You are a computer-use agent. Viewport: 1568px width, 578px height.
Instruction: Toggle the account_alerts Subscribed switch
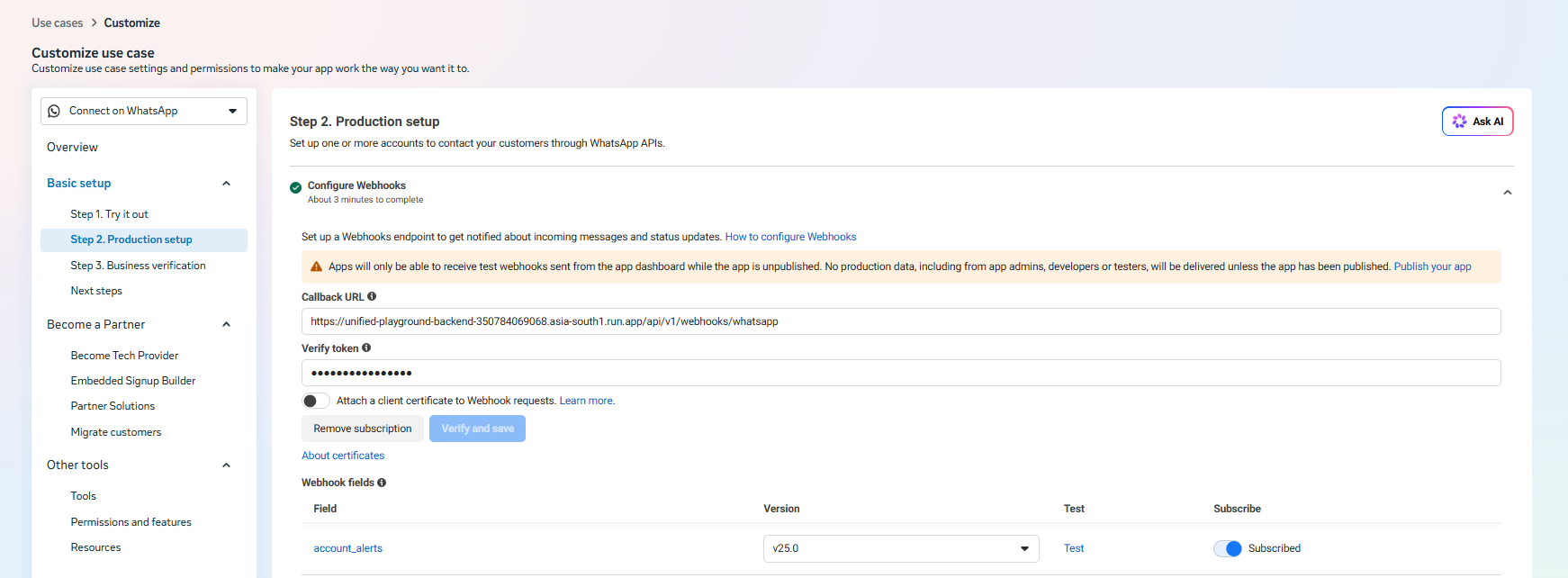tap(1228, 548)
